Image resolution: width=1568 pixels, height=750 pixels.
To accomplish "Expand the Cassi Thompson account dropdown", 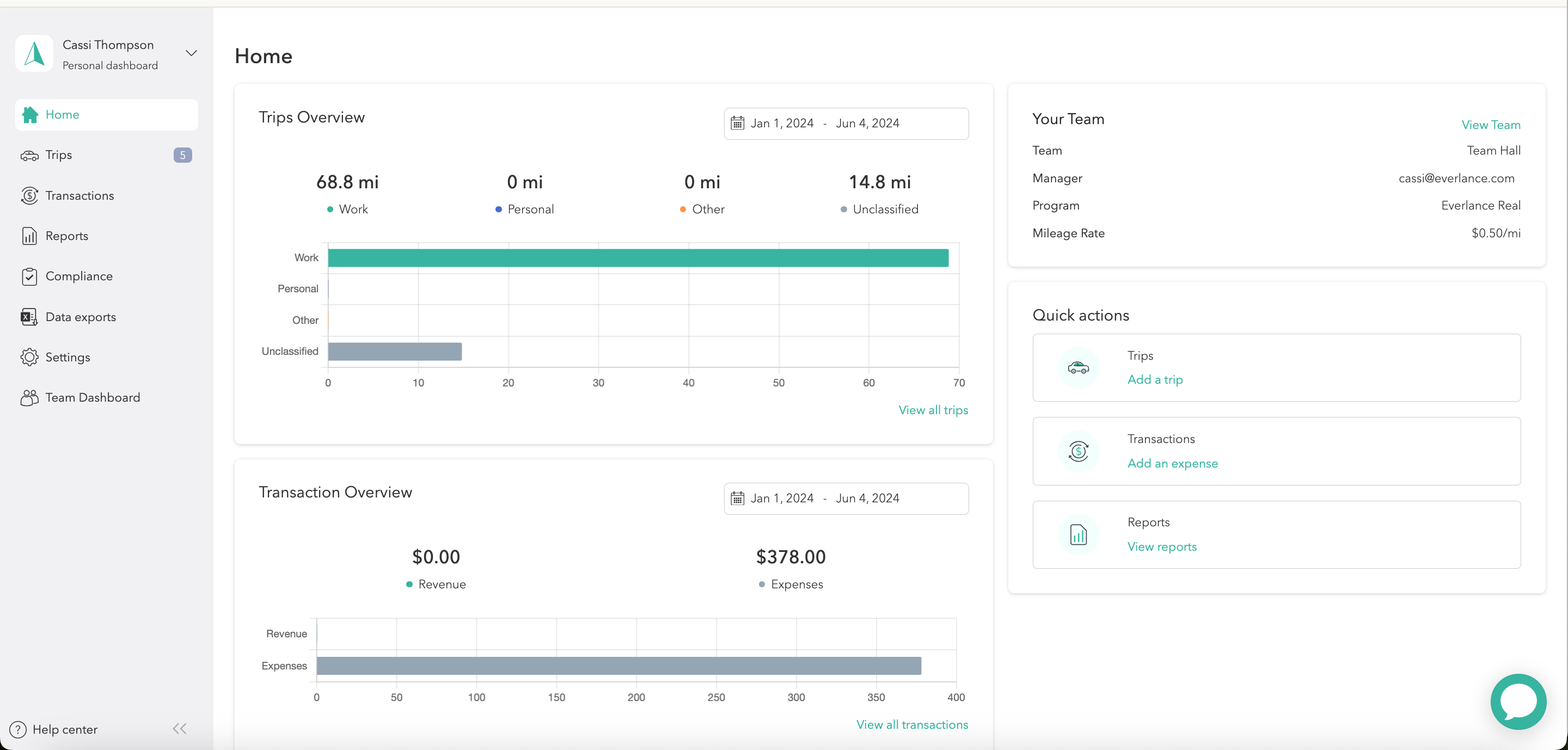I will (x=191, y=53).
